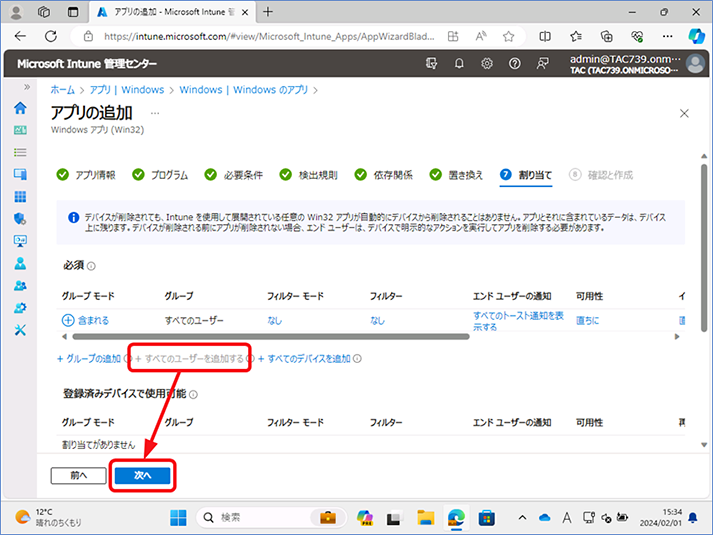Open the feedback icon in the Intune header

pyautogui.click(x=542, y=64)
